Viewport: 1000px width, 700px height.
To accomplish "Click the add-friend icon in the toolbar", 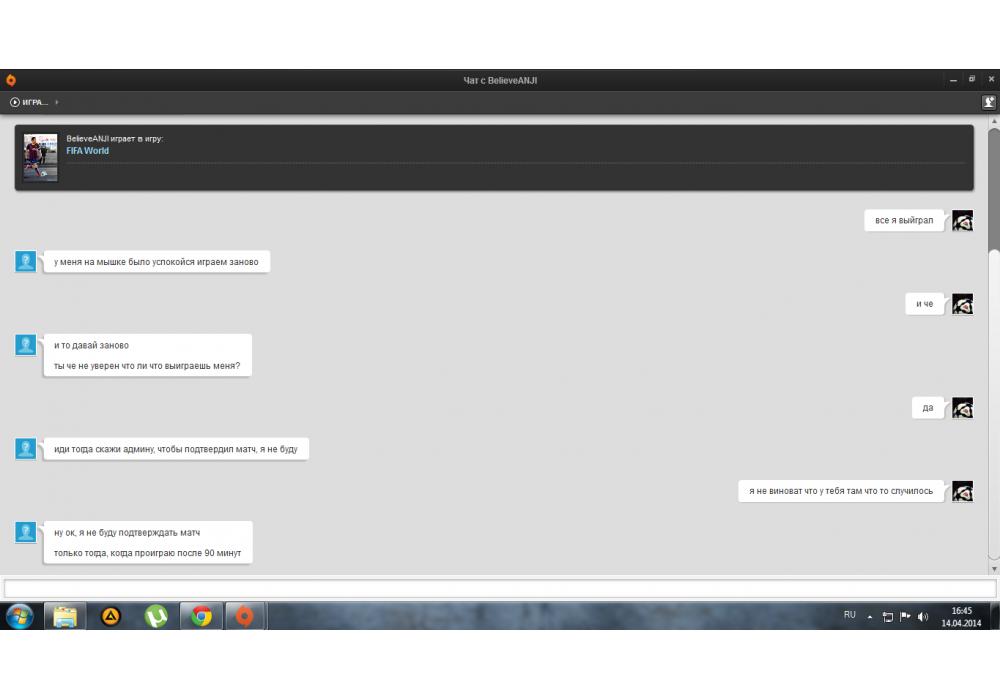I will coord(989,102).
